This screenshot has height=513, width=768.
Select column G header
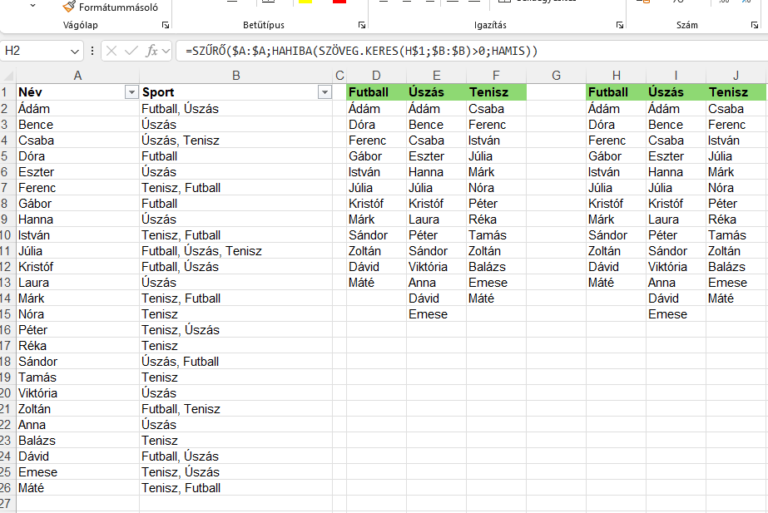pyautogui.click(x=556, y=76)
